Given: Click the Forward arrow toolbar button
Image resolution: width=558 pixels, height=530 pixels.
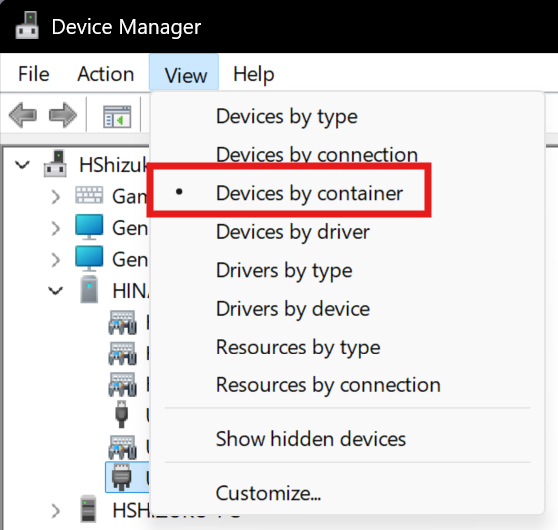Looking at the screenshot, I should [x=63, y=115].
